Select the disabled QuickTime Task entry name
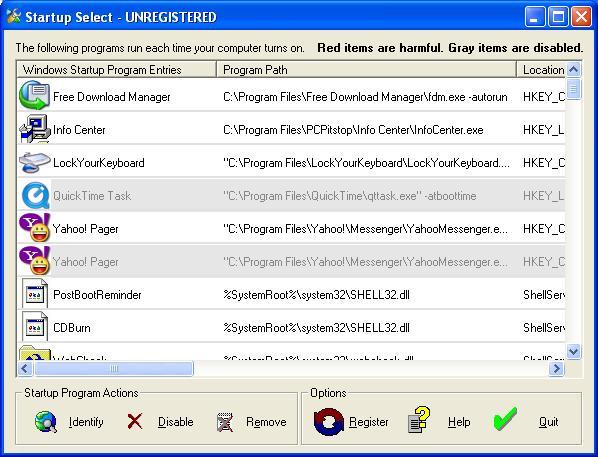Screen dimensions: 598x457 (92, 196)
